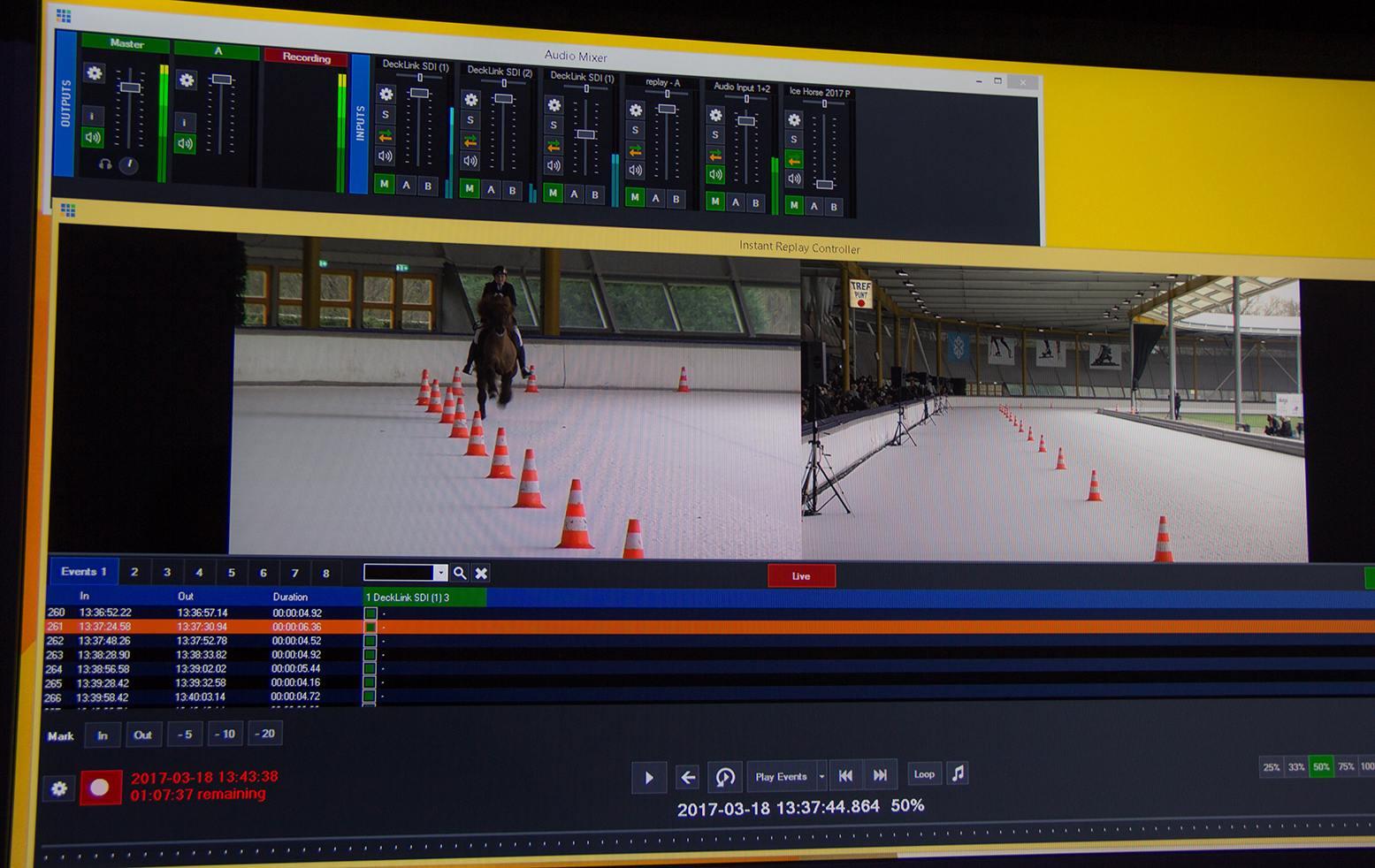Click the circular replay jump icon
The image size is (1375, 868).
click(724, 777)
